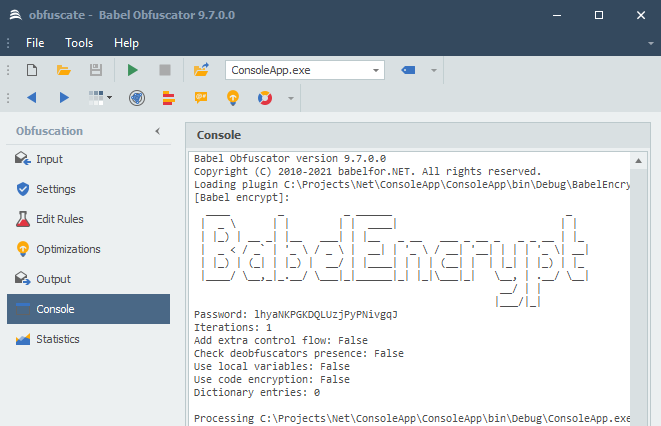Click 'Check deobfuscators presence: False' line

tap(298, 354)
